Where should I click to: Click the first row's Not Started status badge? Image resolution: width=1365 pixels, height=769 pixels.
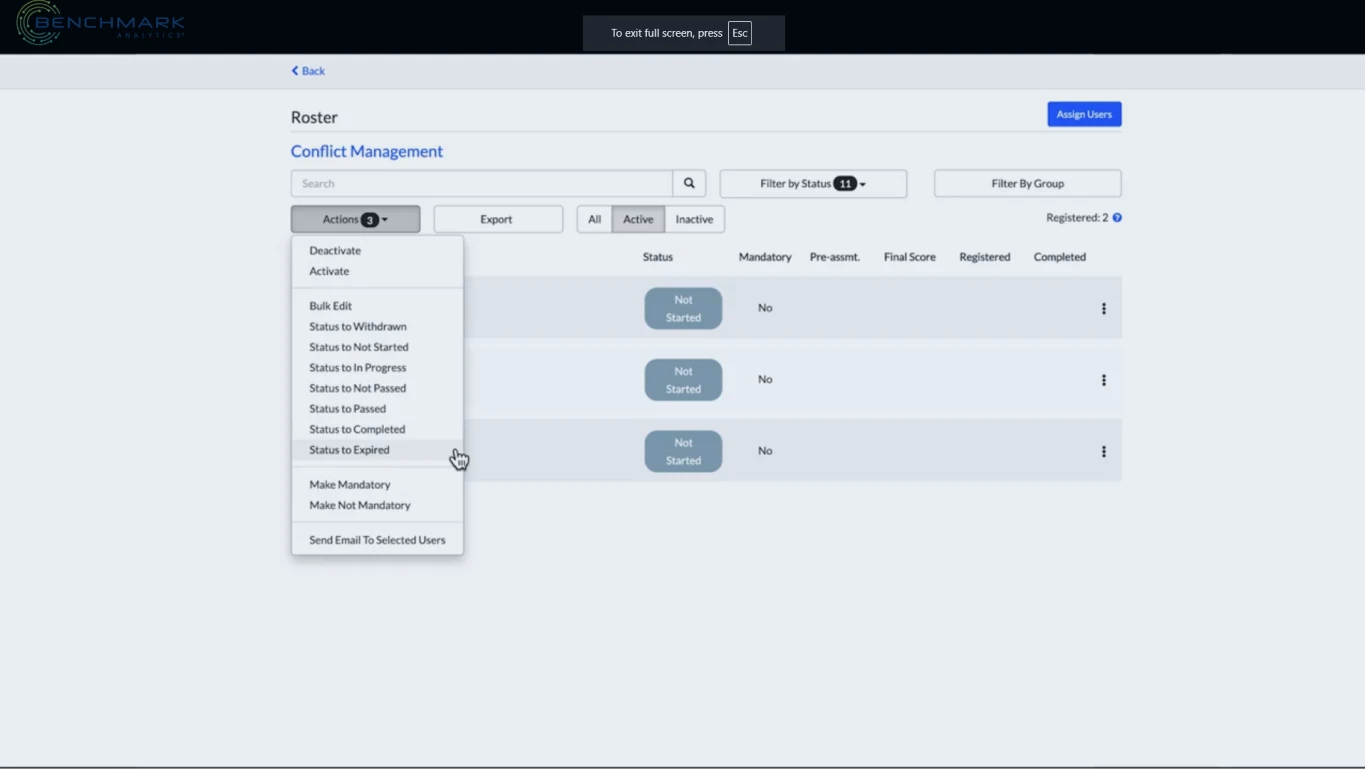[683, 309]
